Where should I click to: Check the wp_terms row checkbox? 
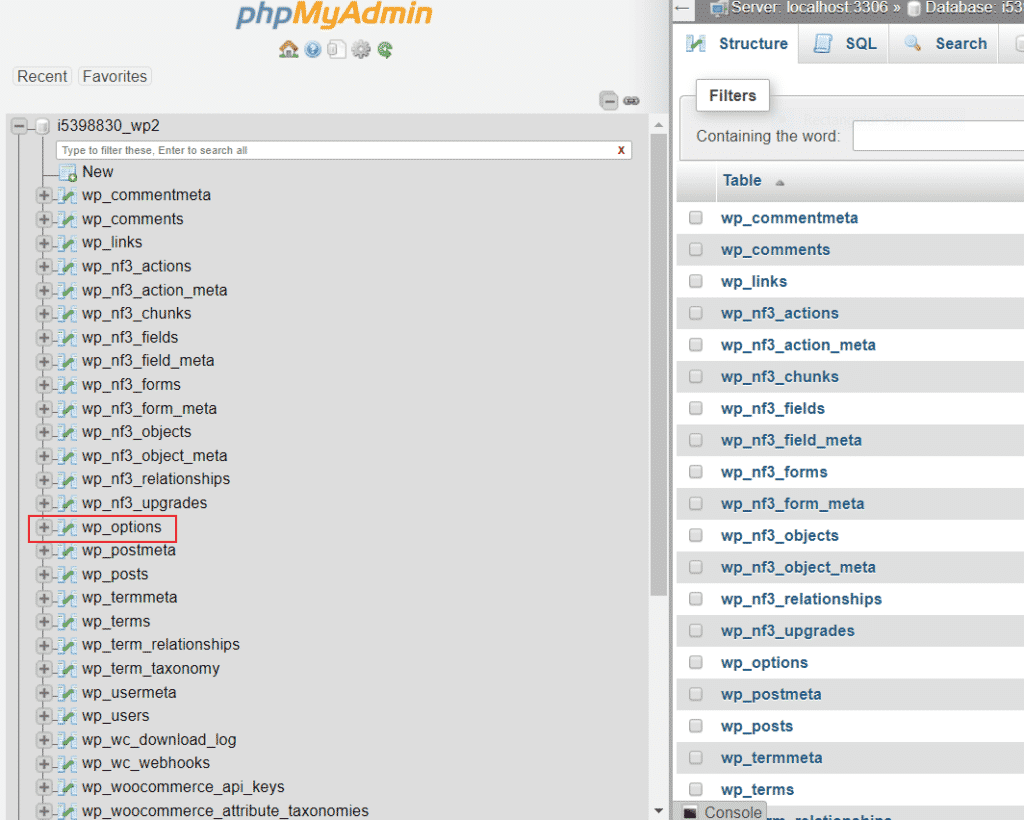point(696,789)
